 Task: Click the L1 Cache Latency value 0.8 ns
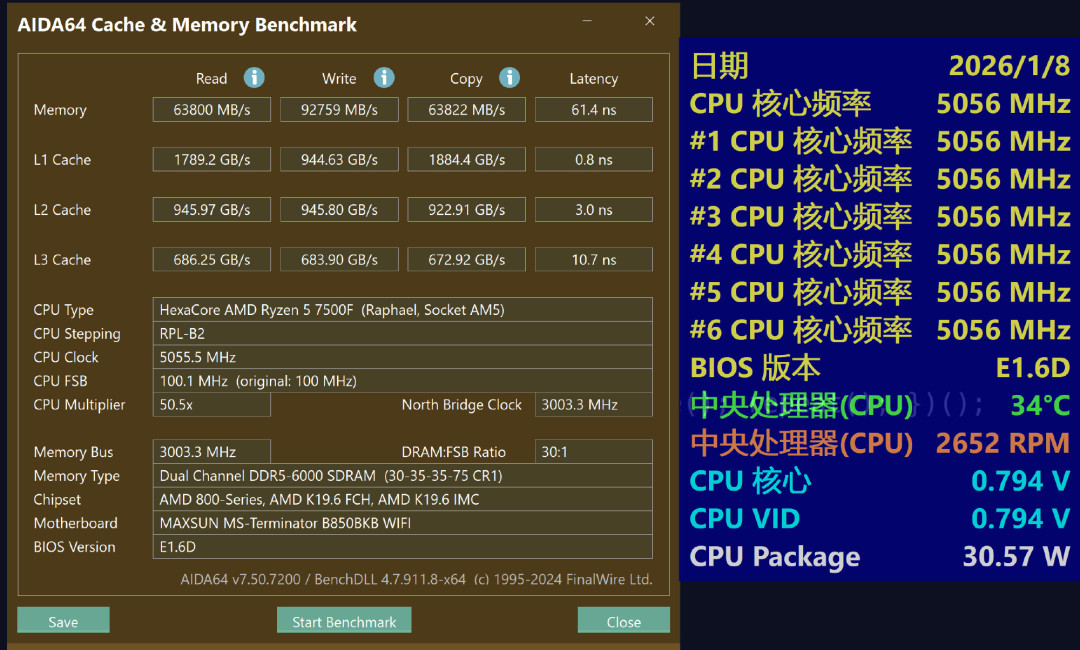594,160
